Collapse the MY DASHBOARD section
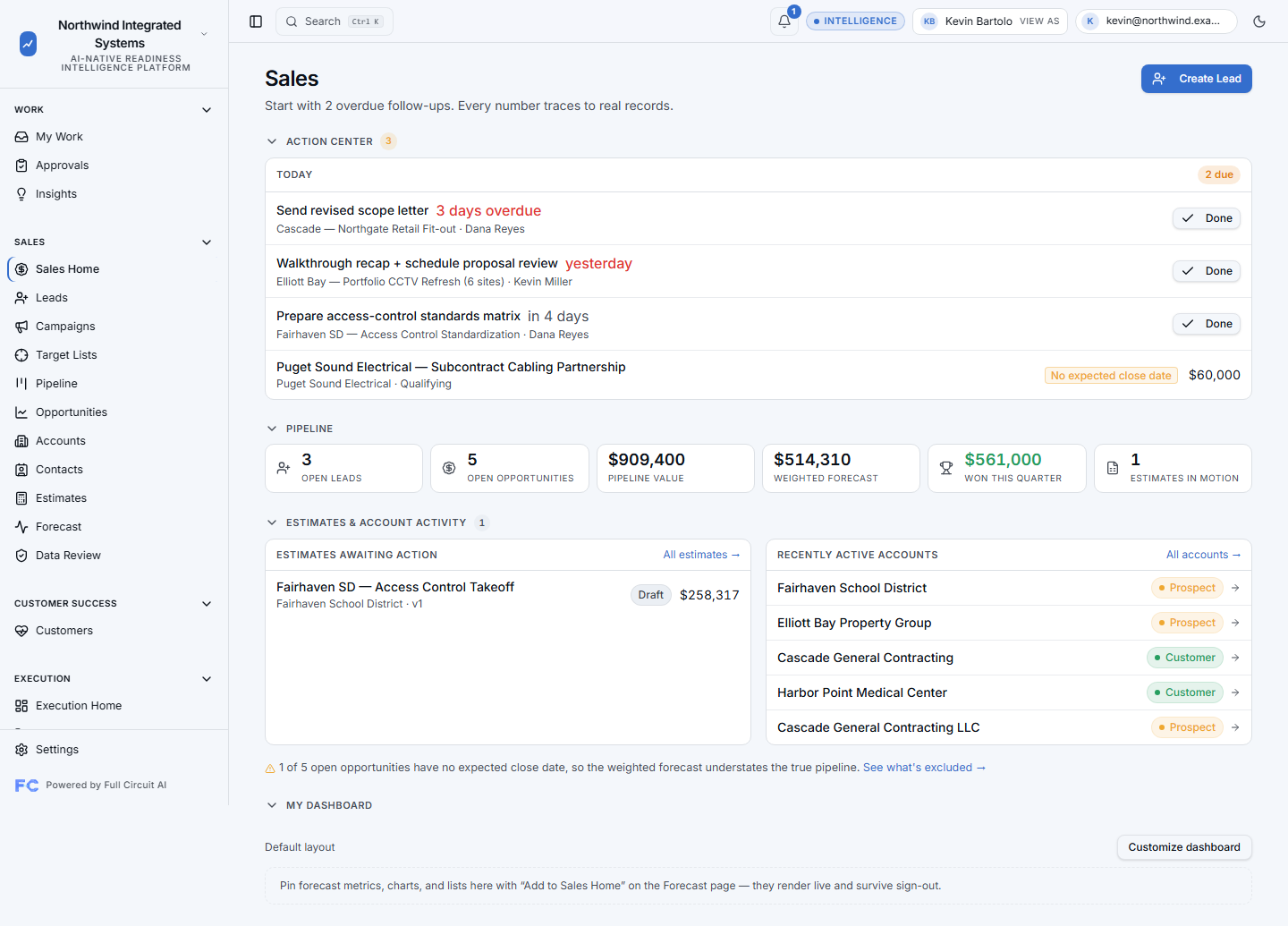Viewport: 1288px width, 926px height. (272, 805)
